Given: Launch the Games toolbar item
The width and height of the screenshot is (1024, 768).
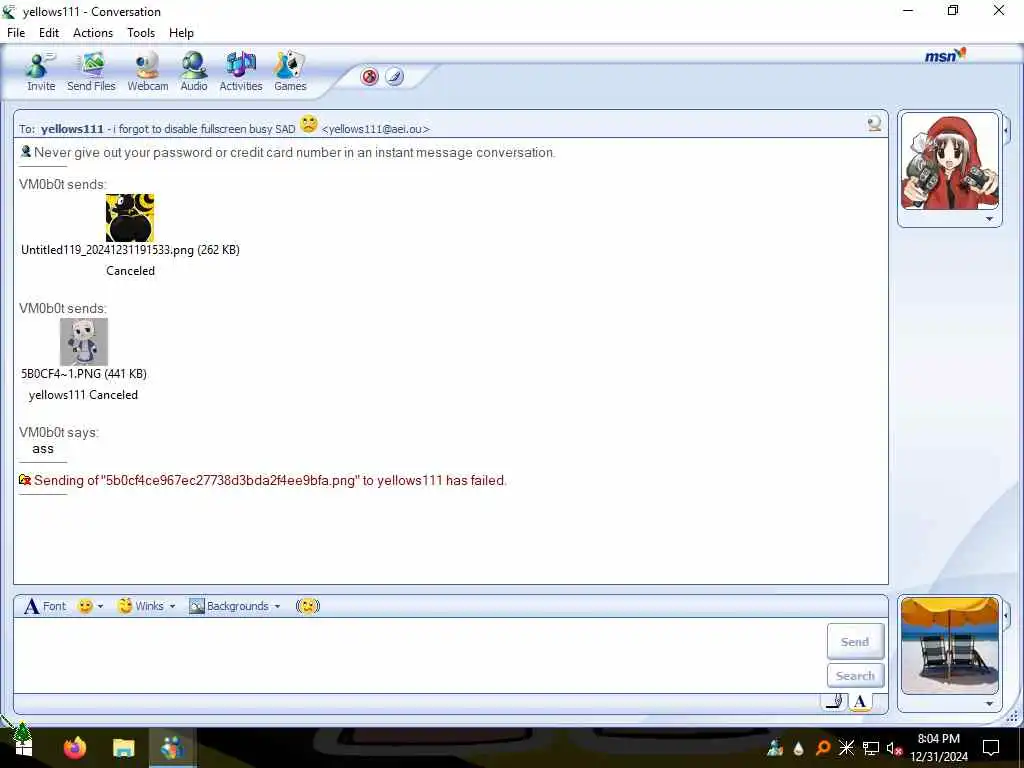Looking at the screenshot, I should 290,72.
